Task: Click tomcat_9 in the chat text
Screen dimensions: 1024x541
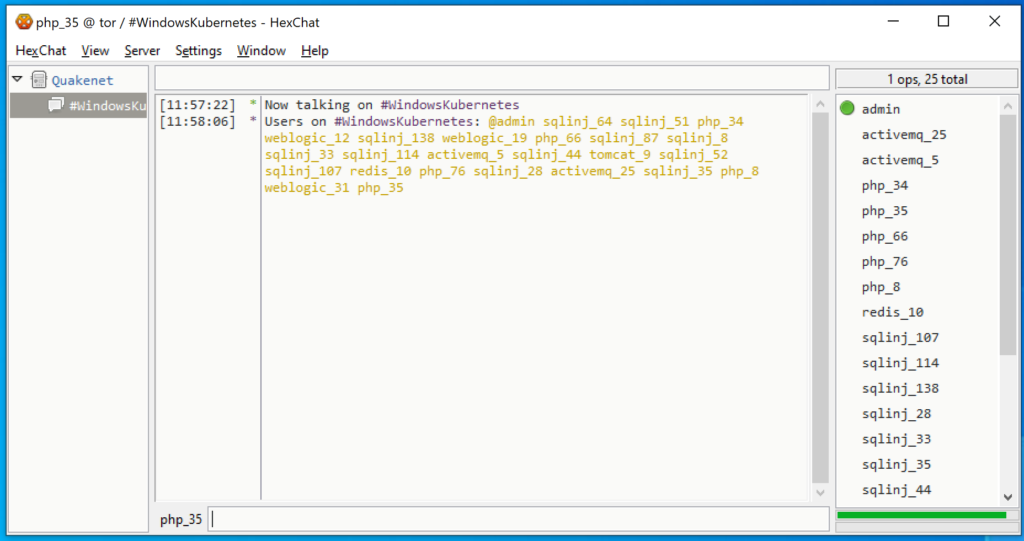Action: (620, 155)
